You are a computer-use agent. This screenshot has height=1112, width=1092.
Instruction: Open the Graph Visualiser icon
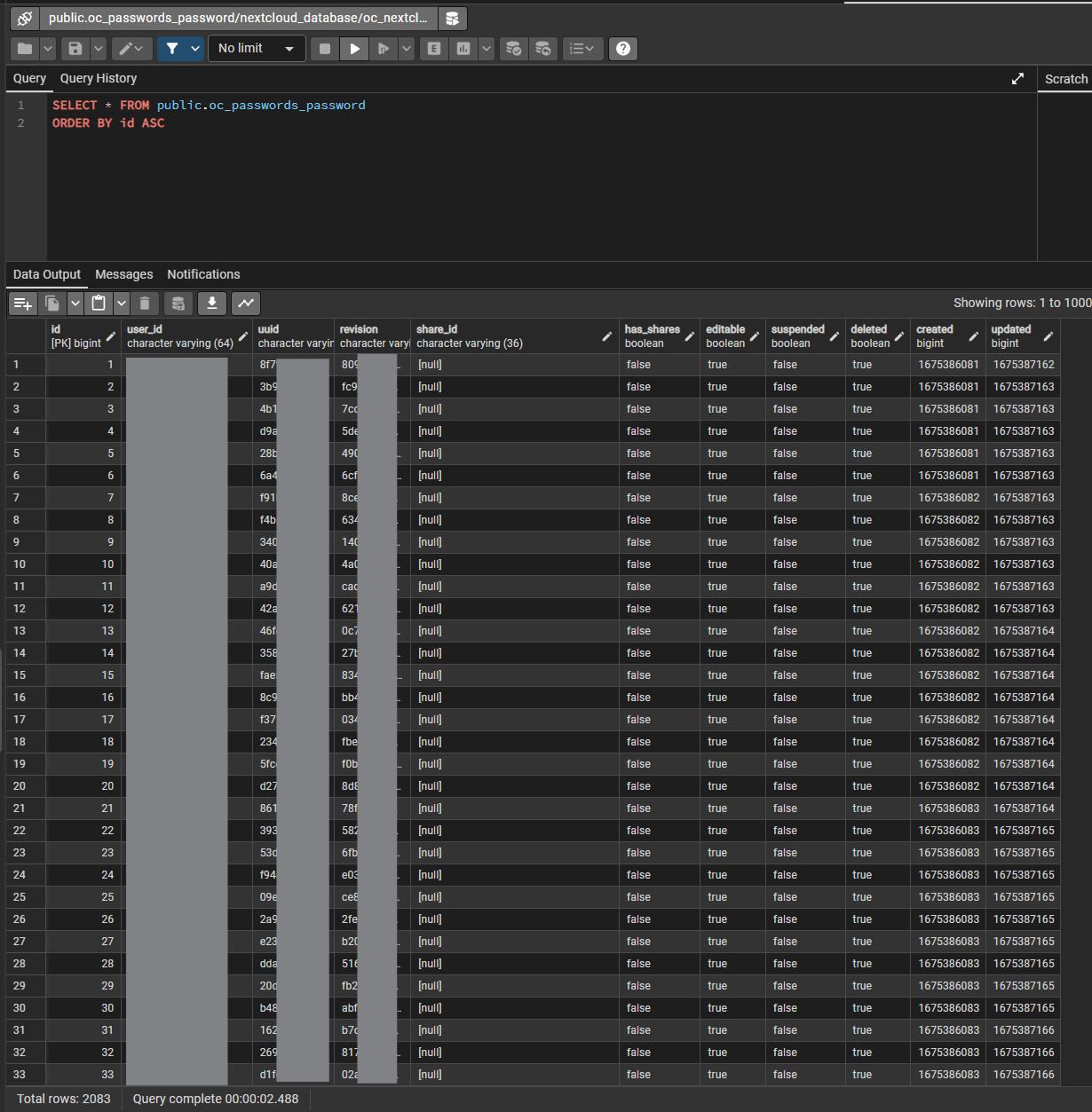(x=246, y=304)
